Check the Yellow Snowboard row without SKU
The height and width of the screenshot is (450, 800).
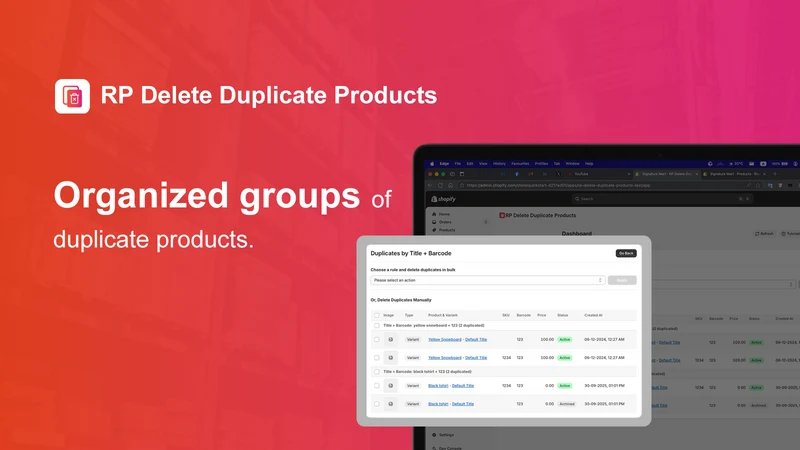[377, 339]
